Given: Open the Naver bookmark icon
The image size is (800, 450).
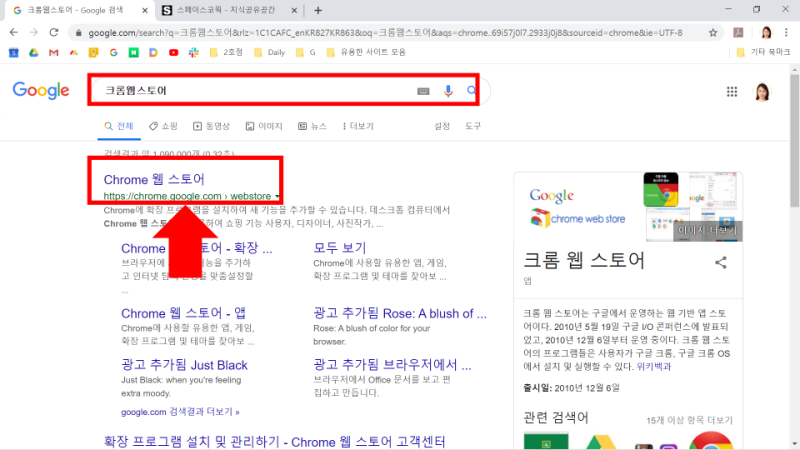Looking at the screenshot, I should pos(133,52).
